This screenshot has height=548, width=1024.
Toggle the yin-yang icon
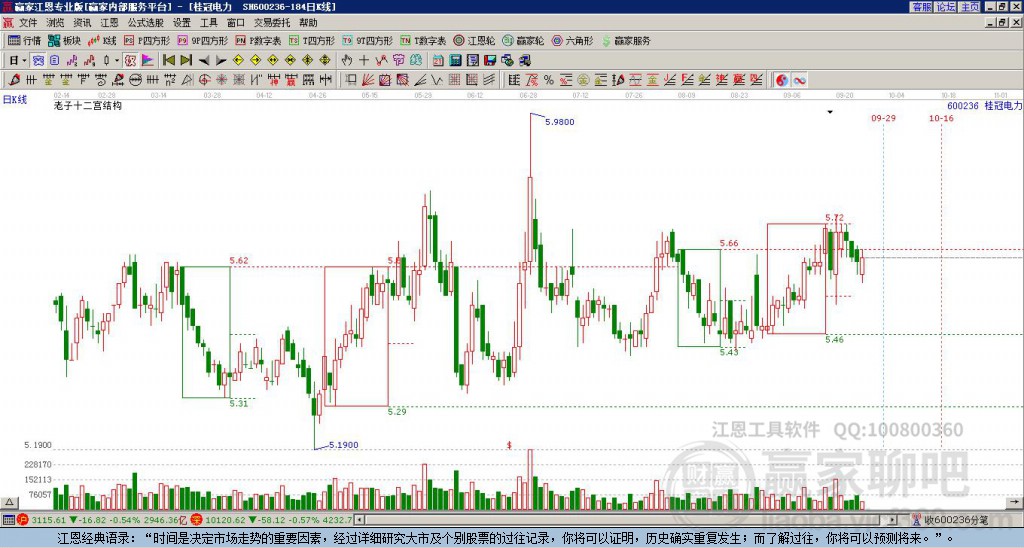click(x=782, y=80)
